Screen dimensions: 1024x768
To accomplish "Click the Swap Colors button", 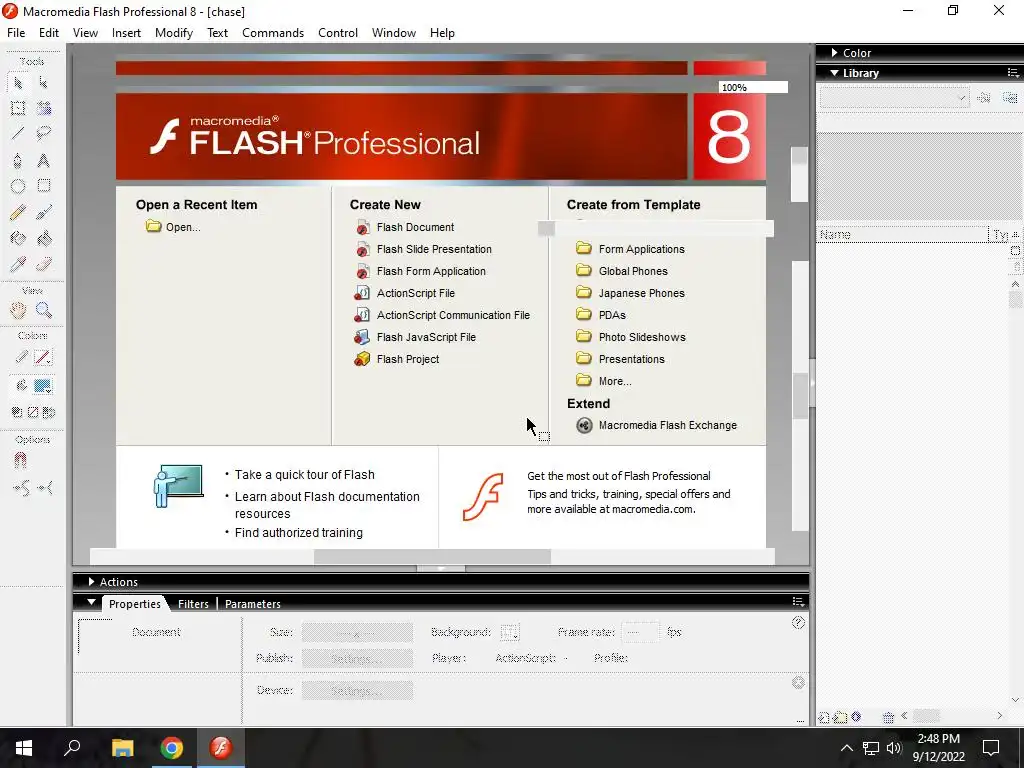I will [x=49, y=412].
